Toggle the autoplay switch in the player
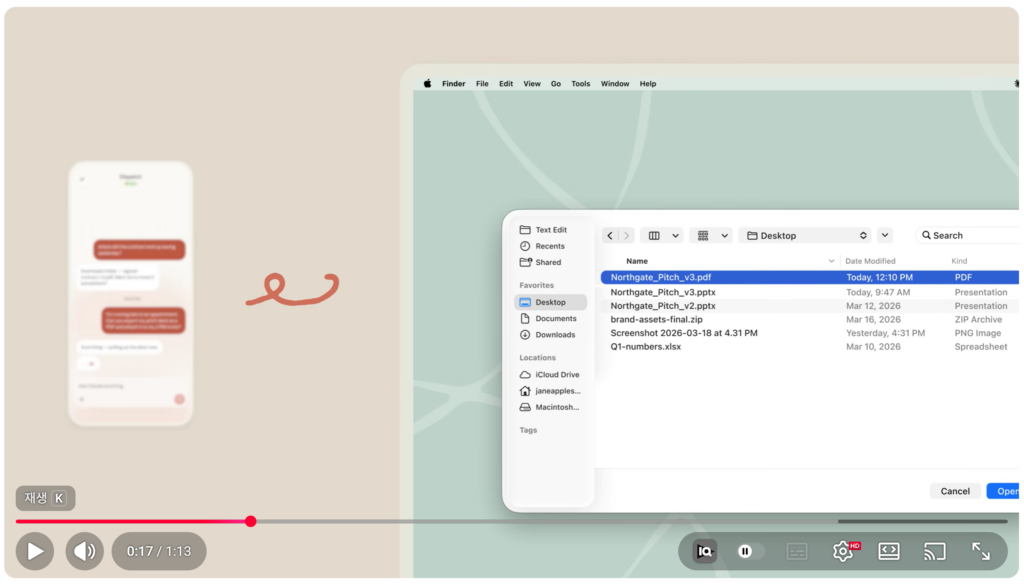The width and height of the screenshot is (1024, 585). [748, 551]
